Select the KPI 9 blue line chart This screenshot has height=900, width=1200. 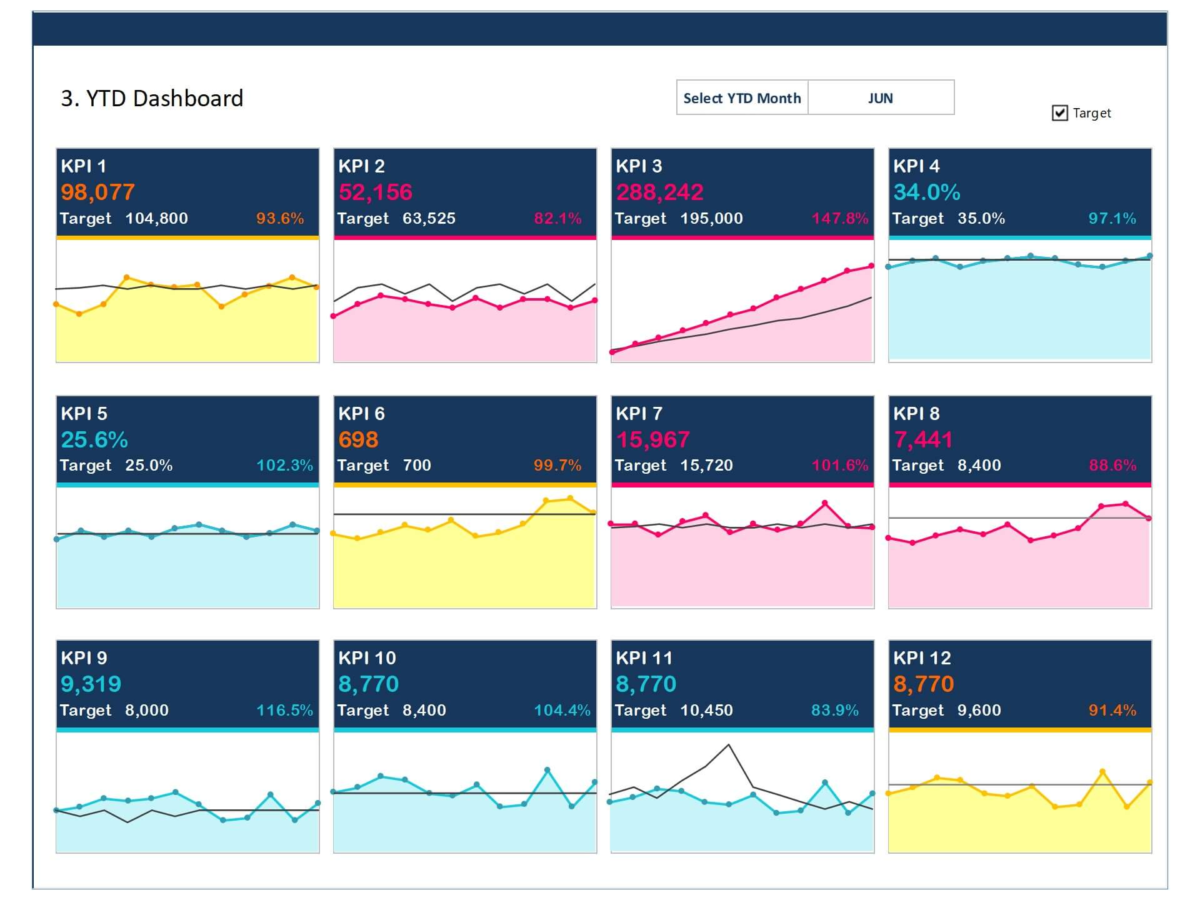coord(187,800)
